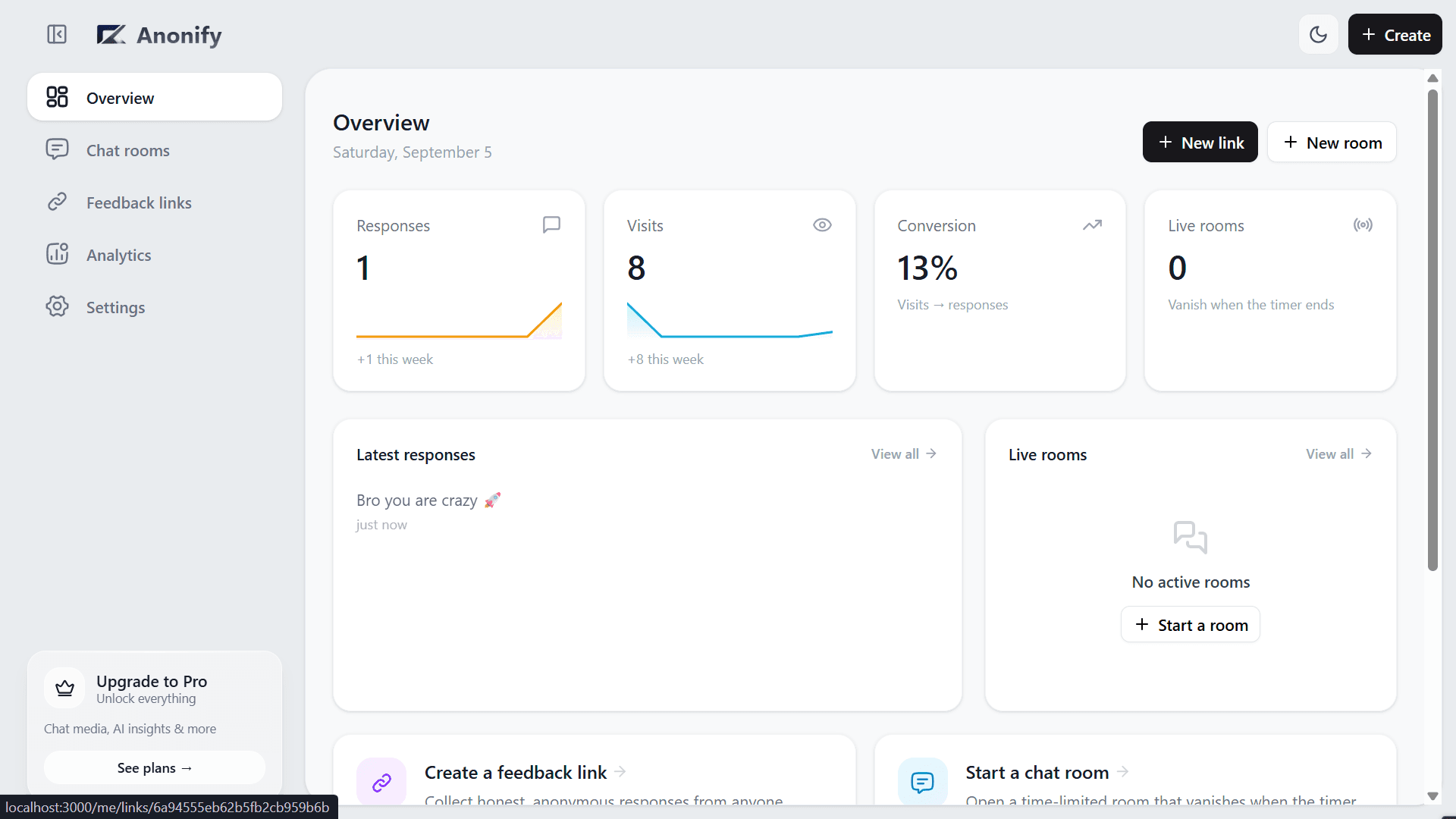Image resolution: width=1456 pixels, height=819 pixels.
Task: View all latest responses
Action: 904,453
